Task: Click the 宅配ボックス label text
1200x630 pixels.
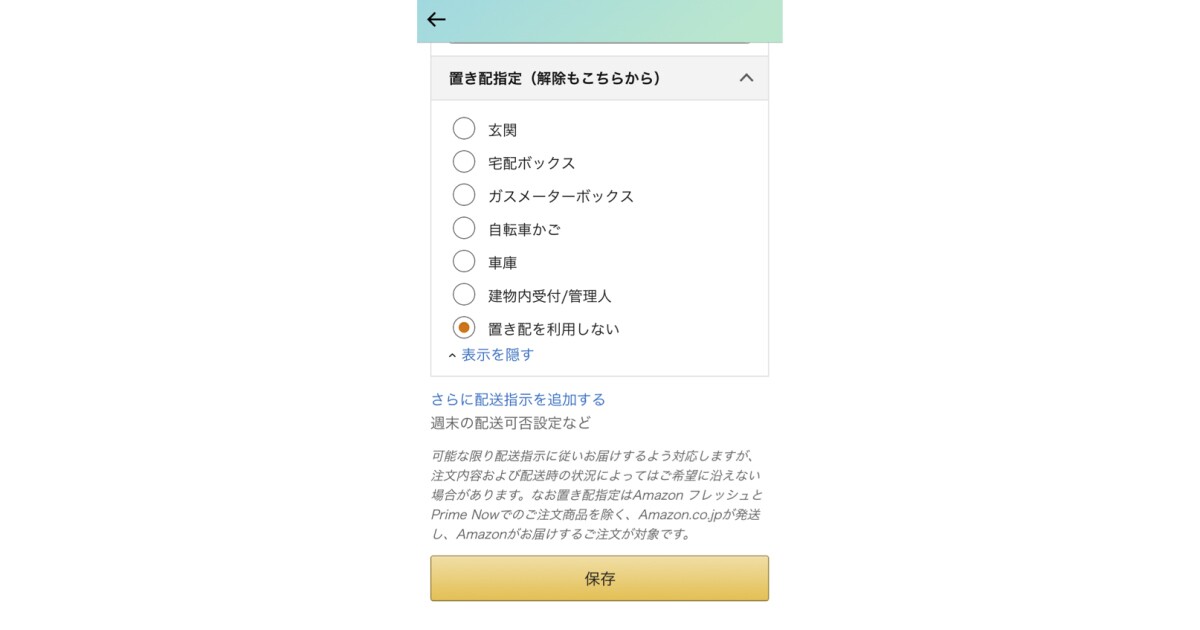Action: click(530, 161)
